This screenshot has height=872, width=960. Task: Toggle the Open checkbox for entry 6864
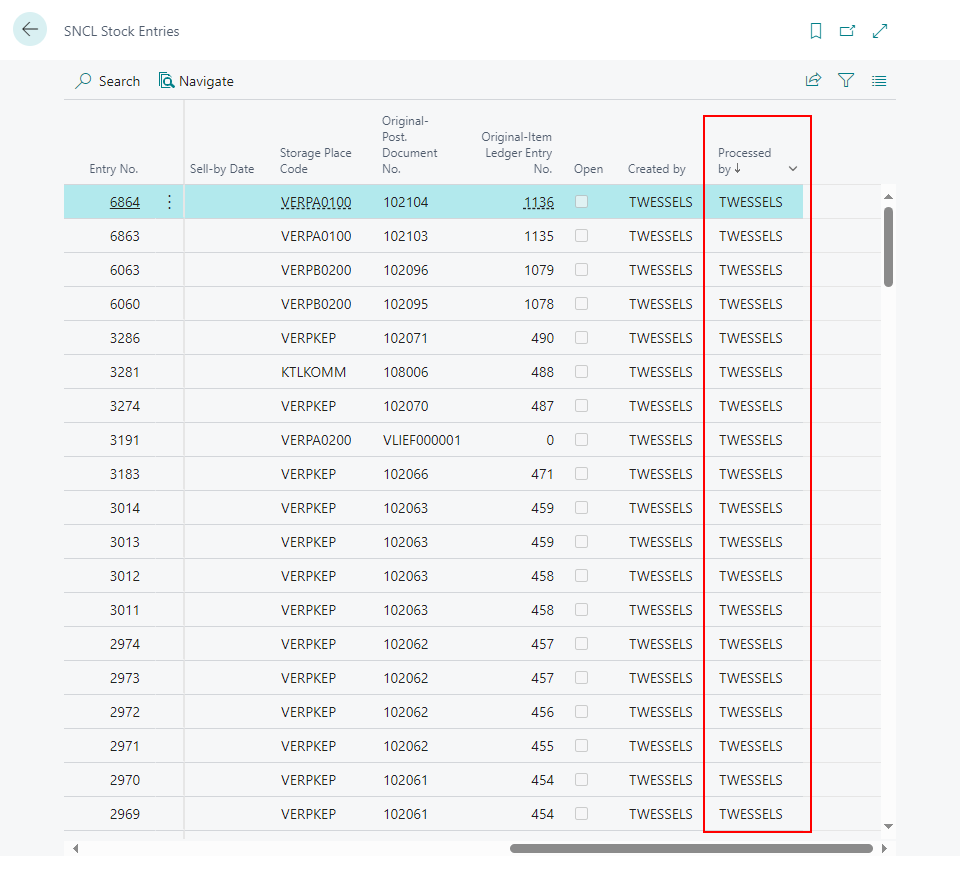(581, 202)
